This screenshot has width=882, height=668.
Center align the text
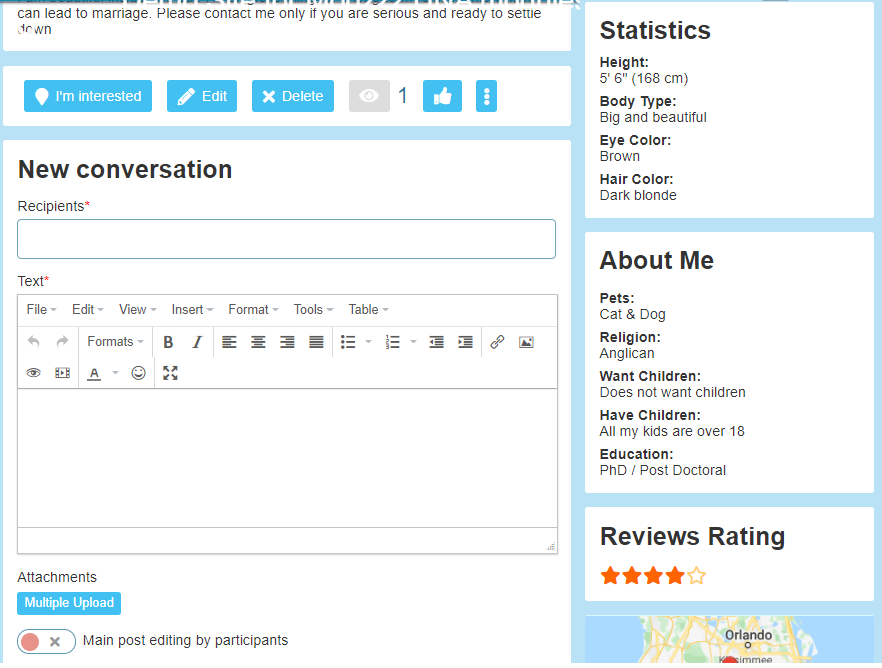pyautogui.click(x=258, y=342)
